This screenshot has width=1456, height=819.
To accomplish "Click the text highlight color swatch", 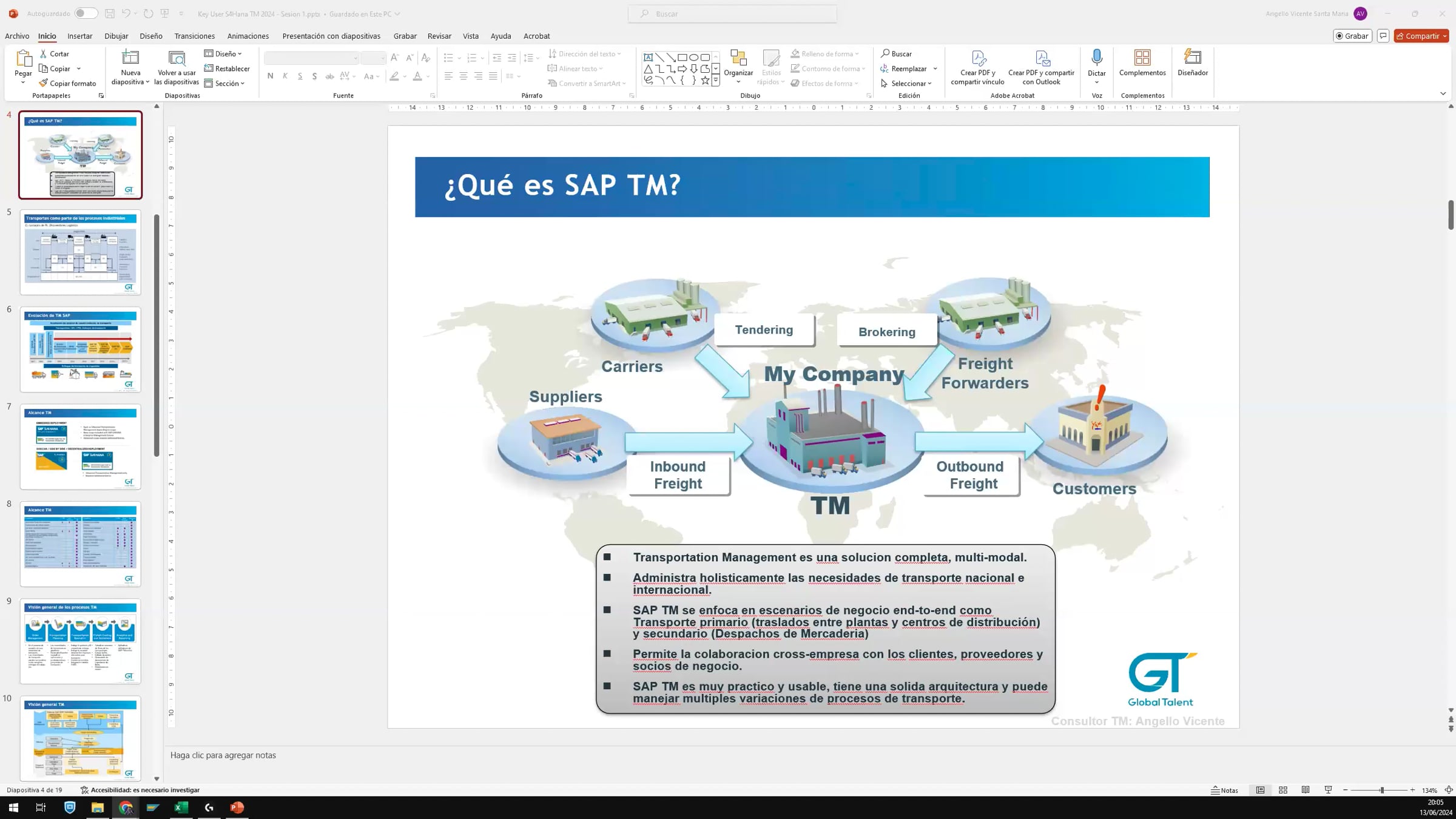I will pyautogui.click(x=395, y=76).
